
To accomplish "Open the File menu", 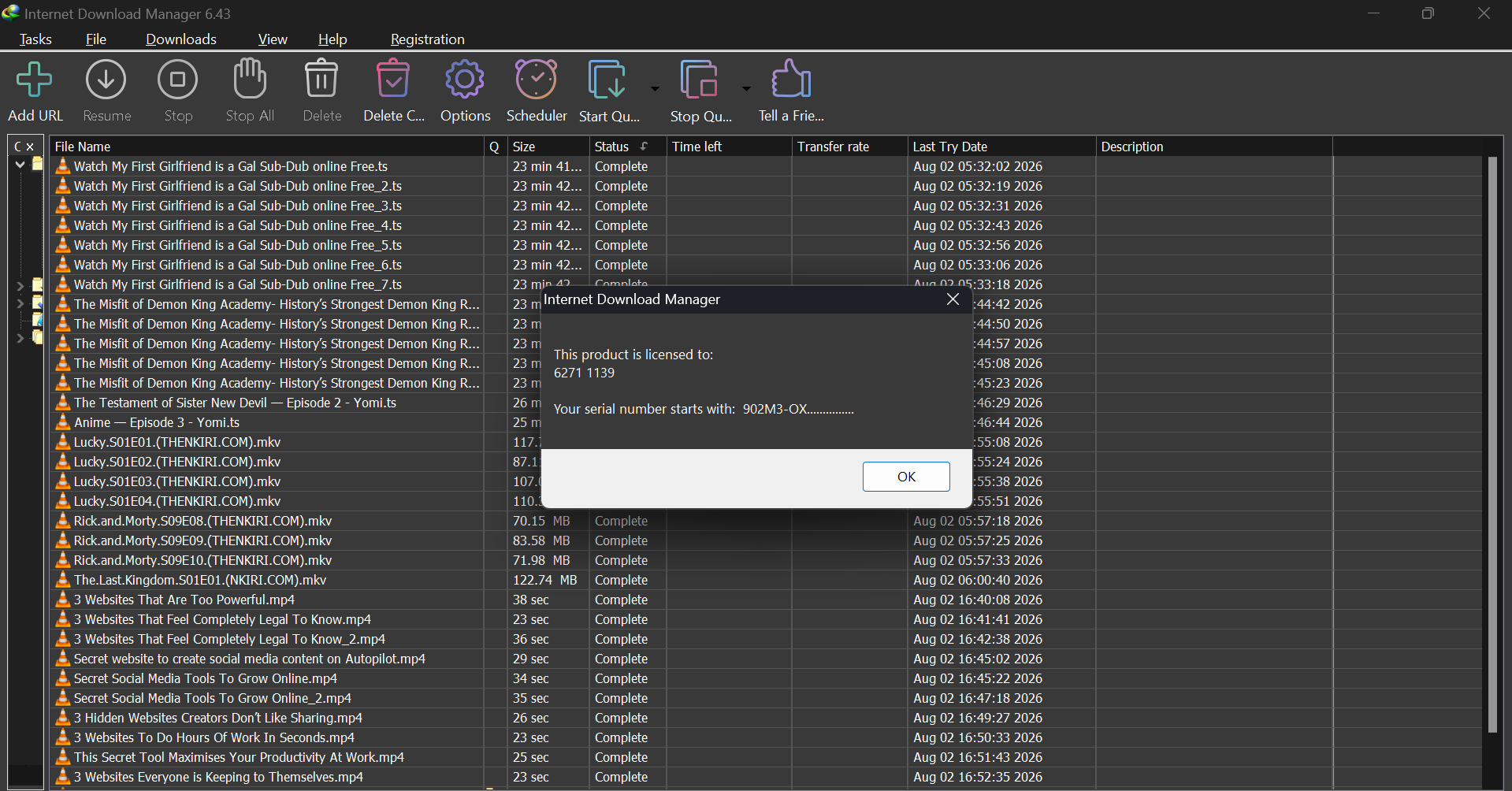I will pyautogui.click(x=96, y=39).
